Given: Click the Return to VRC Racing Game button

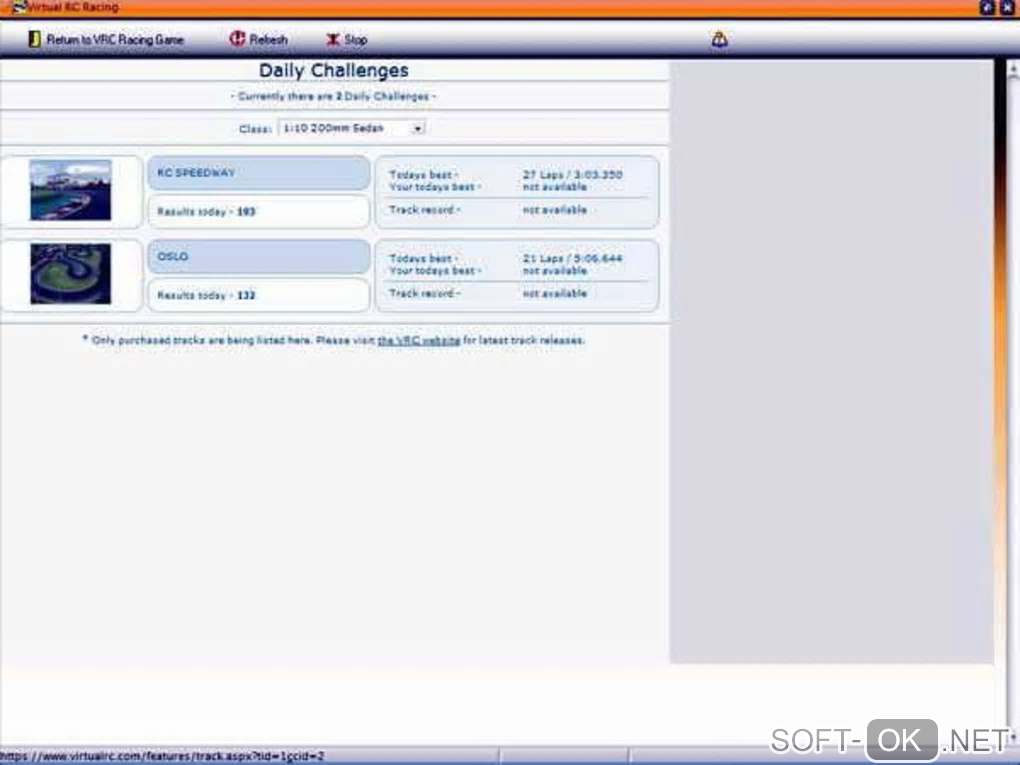Looking at the screenshot, I should click(106, 40).
